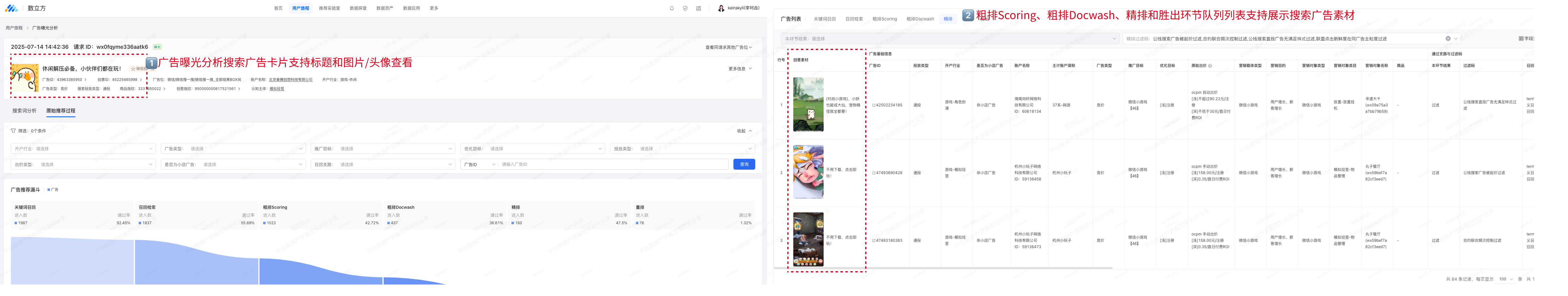Open creative thumbnail in row 2
The height and width of the screenshot is (296, 1568).
[808, 172]
